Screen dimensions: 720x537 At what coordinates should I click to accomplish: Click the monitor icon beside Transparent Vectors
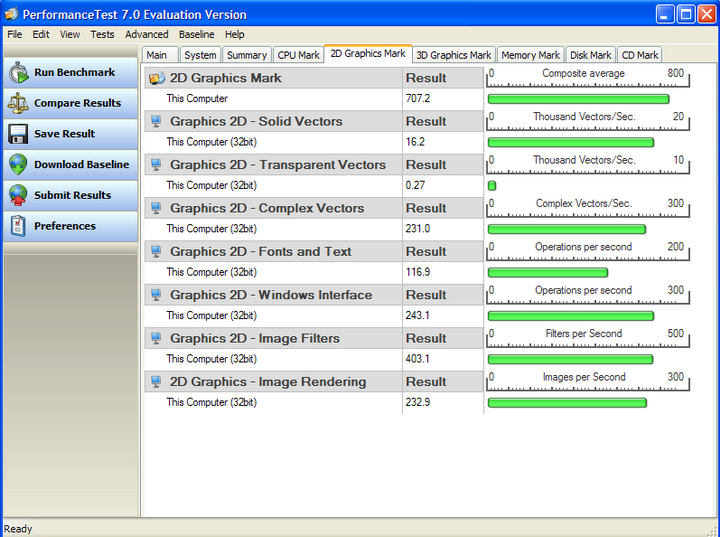[156, 164]
